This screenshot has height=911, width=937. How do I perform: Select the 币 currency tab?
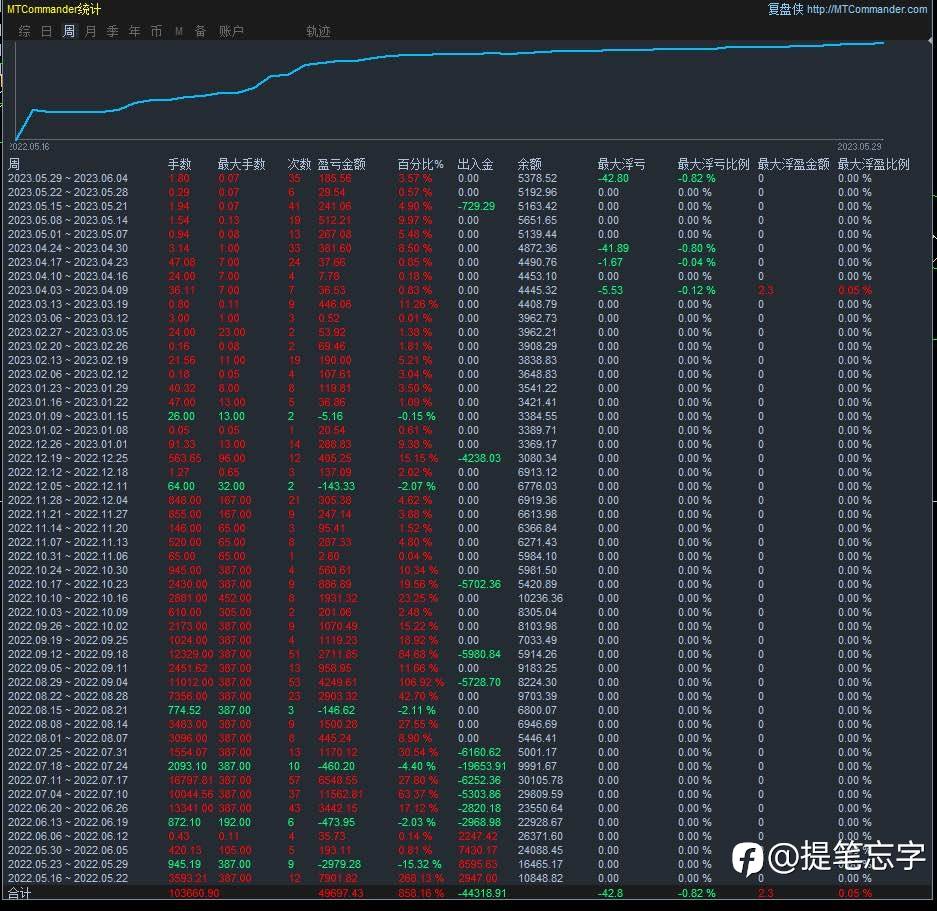click(x=156, y=31)
